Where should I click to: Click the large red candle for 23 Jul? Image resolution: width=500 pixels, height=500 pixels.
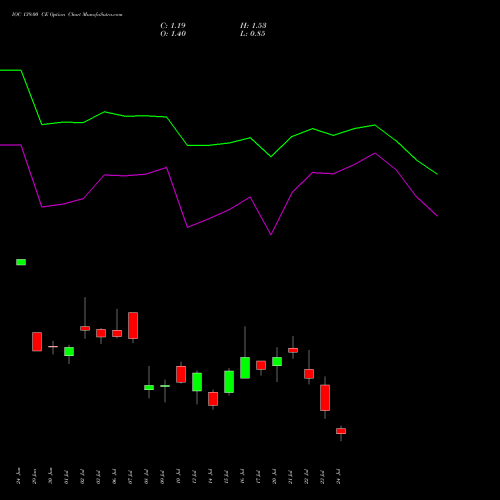[325, 398]
